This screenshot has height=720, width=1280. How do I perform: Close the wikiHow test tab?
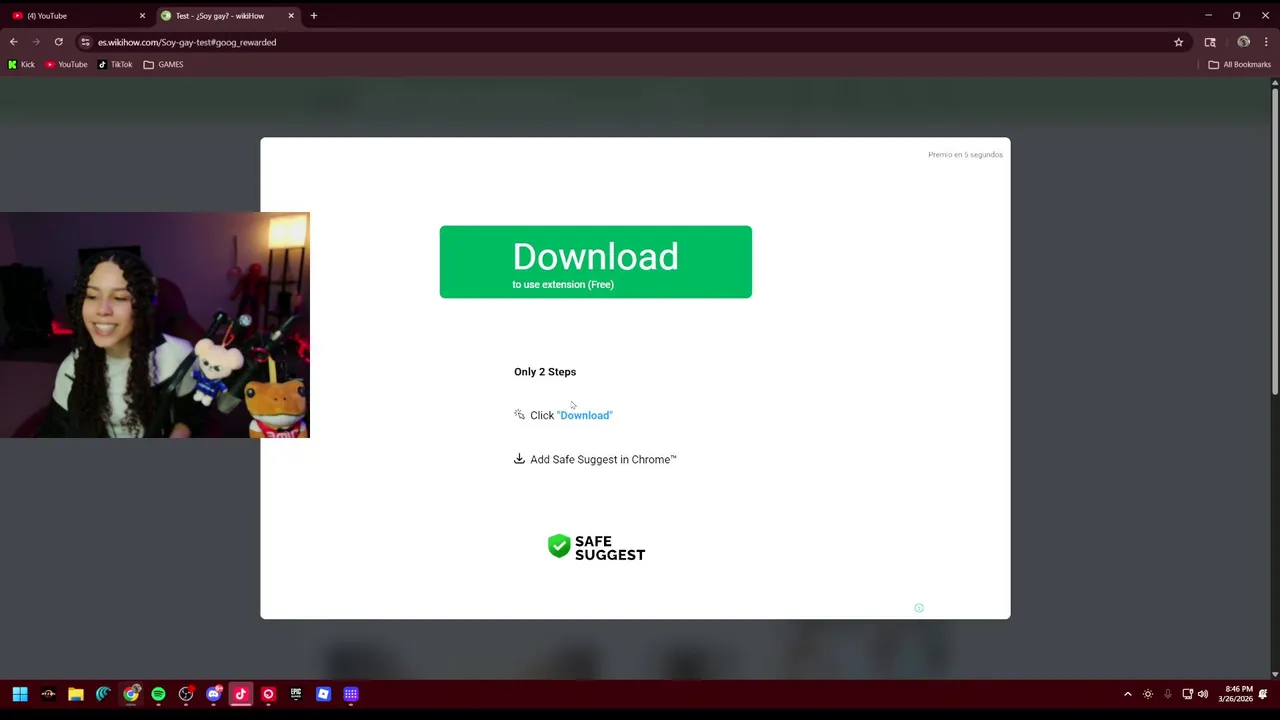291,16
